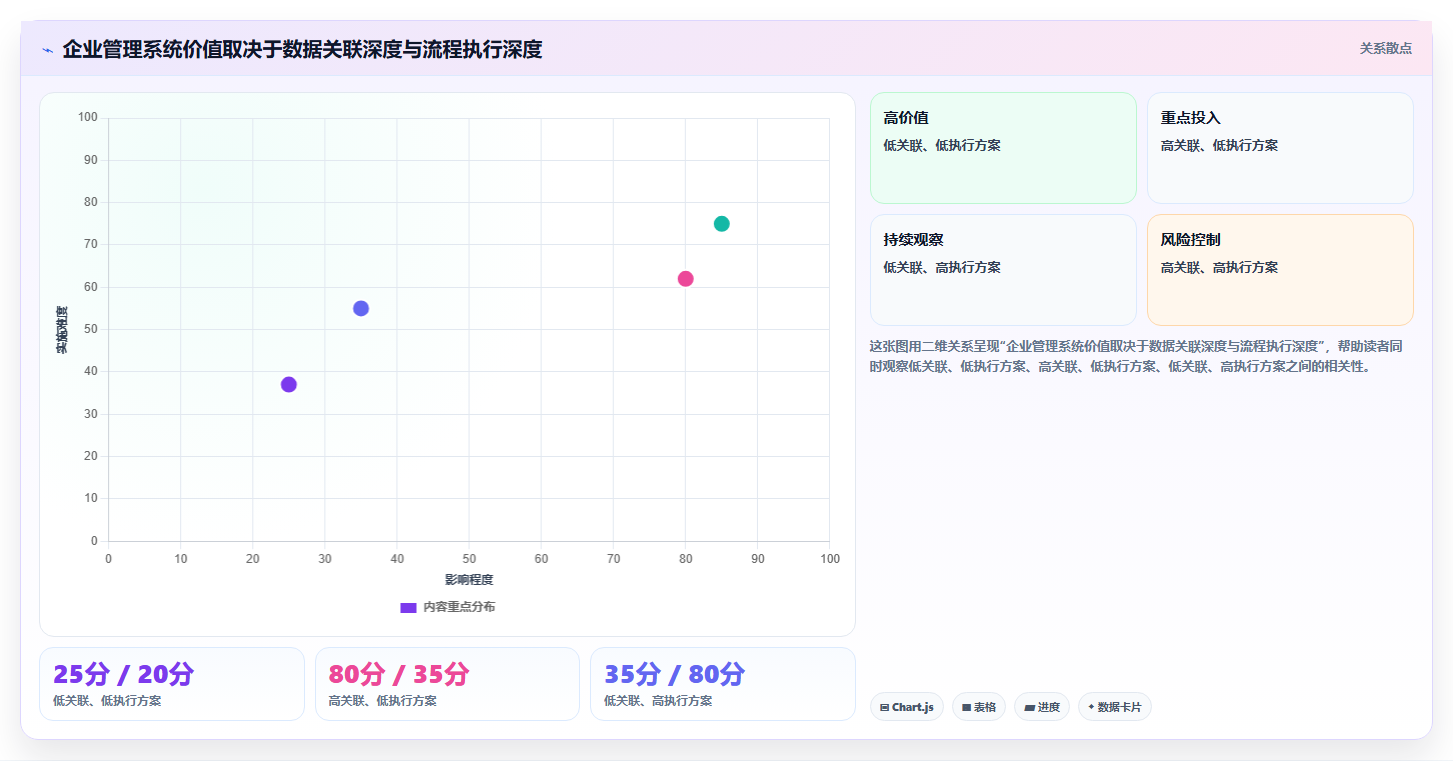Click the 进度 chip's icon
The image size is (1453, 761).
tap(1029, 707)
